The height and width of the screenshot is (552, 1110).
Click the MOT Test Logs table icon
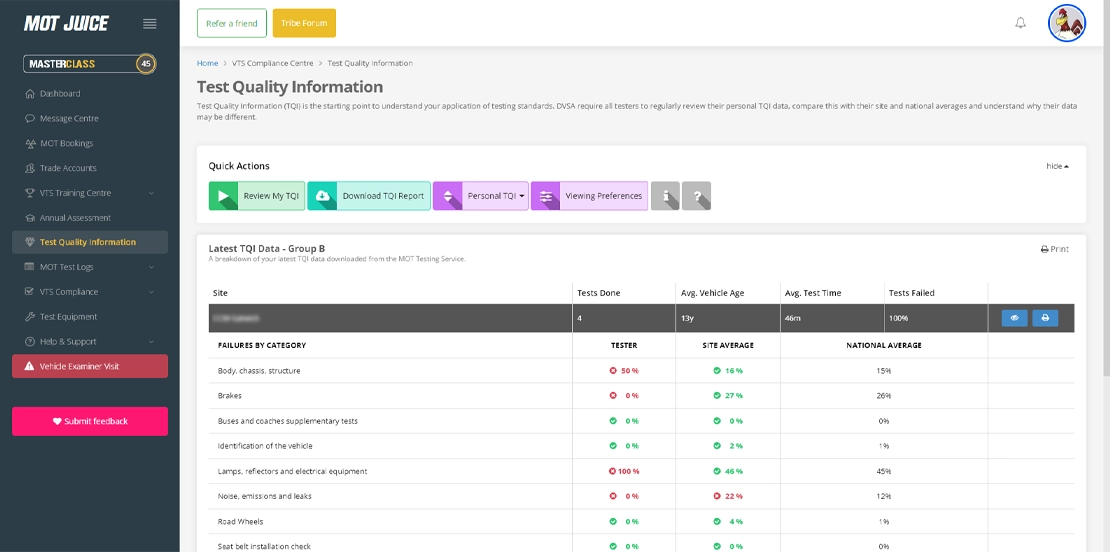tap(30, 267)
